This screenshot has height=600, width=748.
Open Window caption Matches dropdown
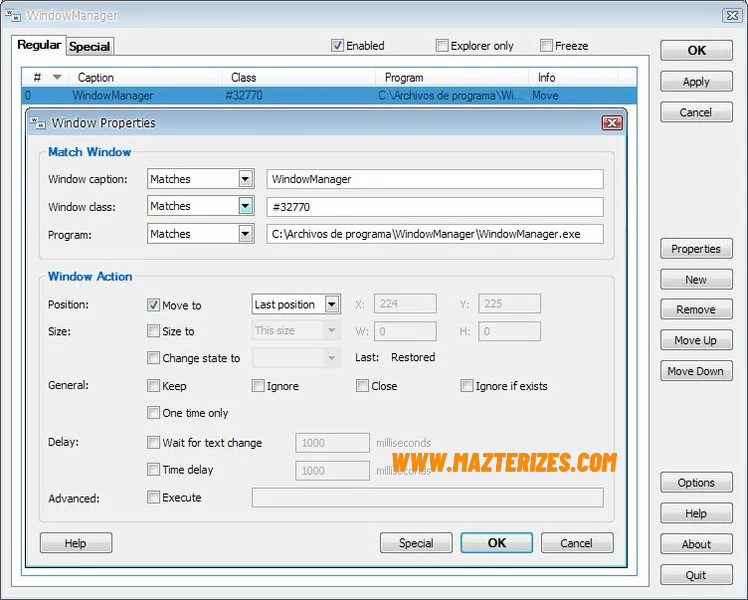[x=245, y=179]
